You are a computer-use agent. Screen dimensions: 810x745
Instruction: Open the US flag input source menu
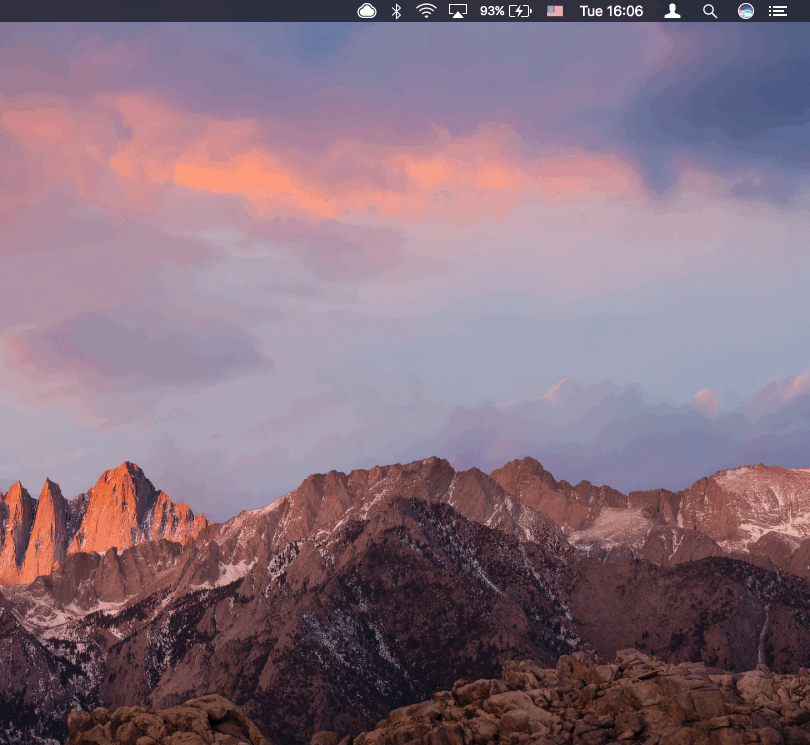click(x=555, y=11)
